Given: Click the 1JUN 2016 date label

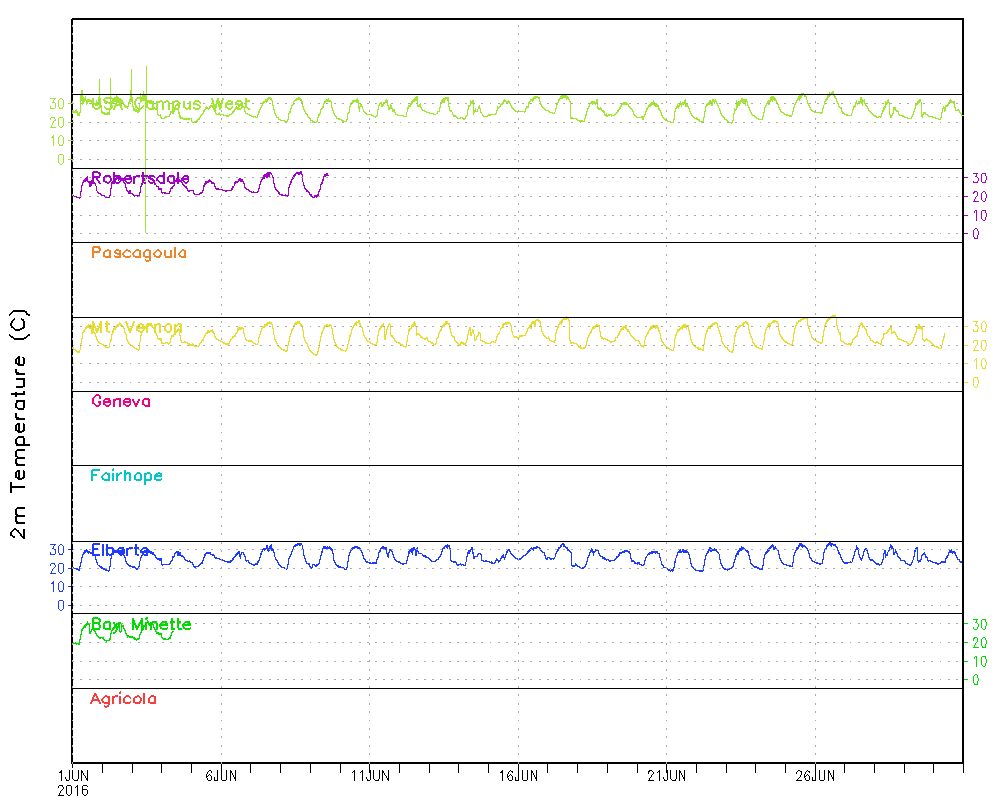Looking at the screenshot, I should pyautogui.click(x=73, y=782).
